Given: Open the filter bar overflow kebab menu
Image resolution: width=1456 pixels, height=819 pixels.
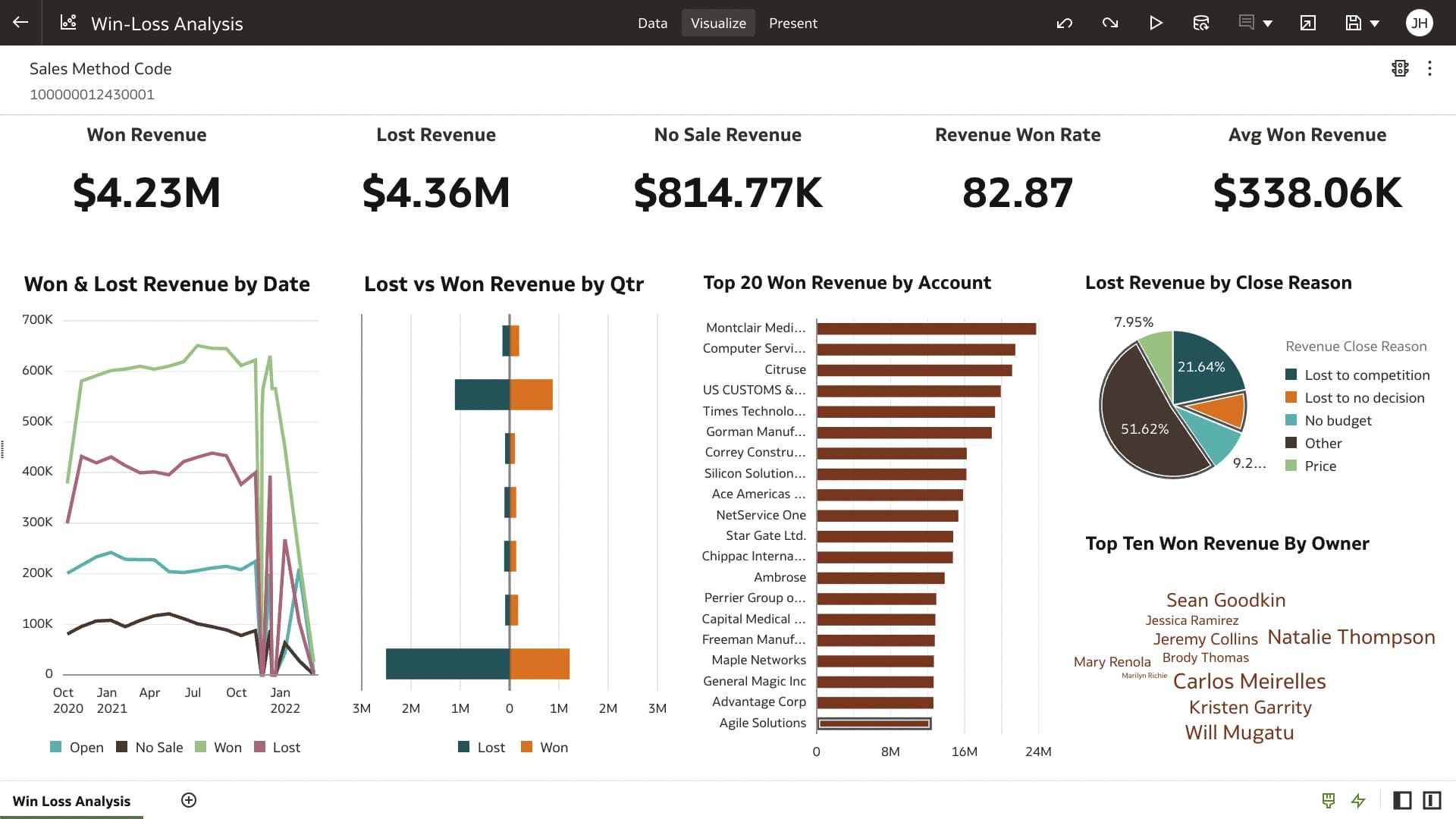Looking at the screenshot, I should pos(1430,68).
